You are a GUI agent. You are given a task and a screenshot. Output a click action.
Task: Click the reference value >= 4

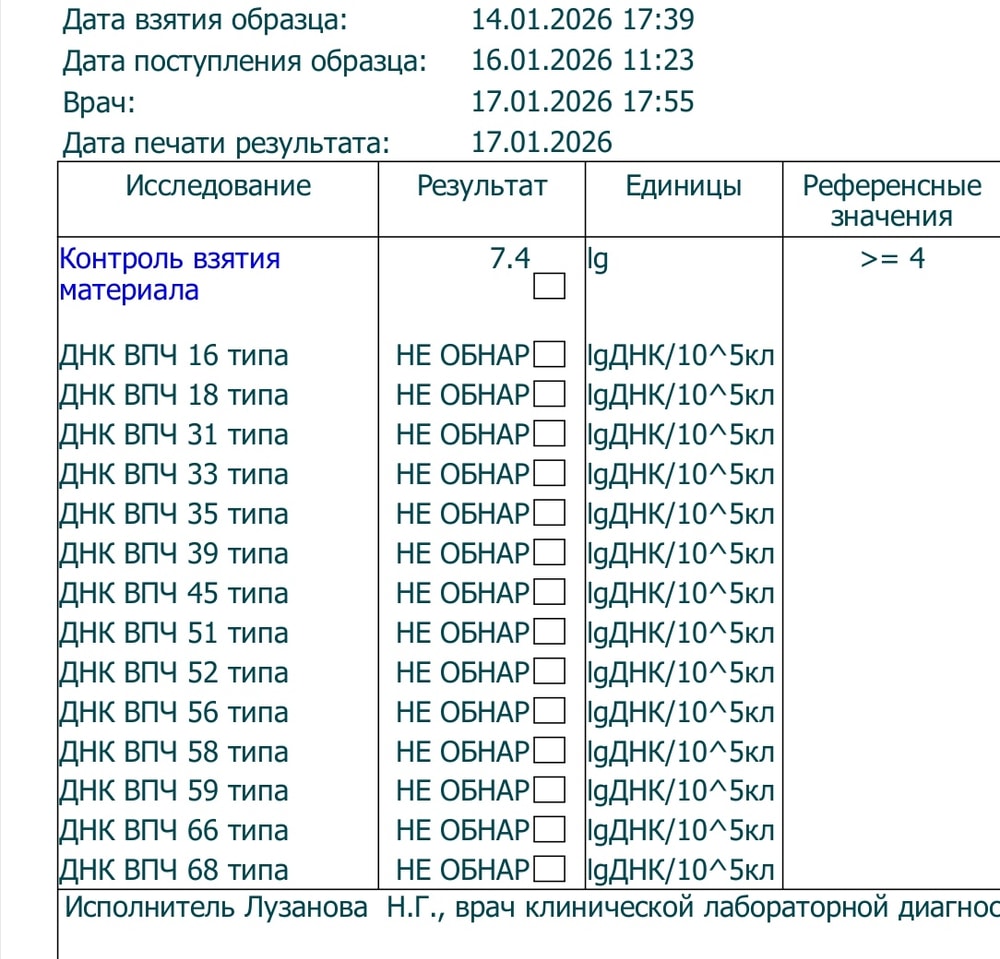click(x=892, y=258)
